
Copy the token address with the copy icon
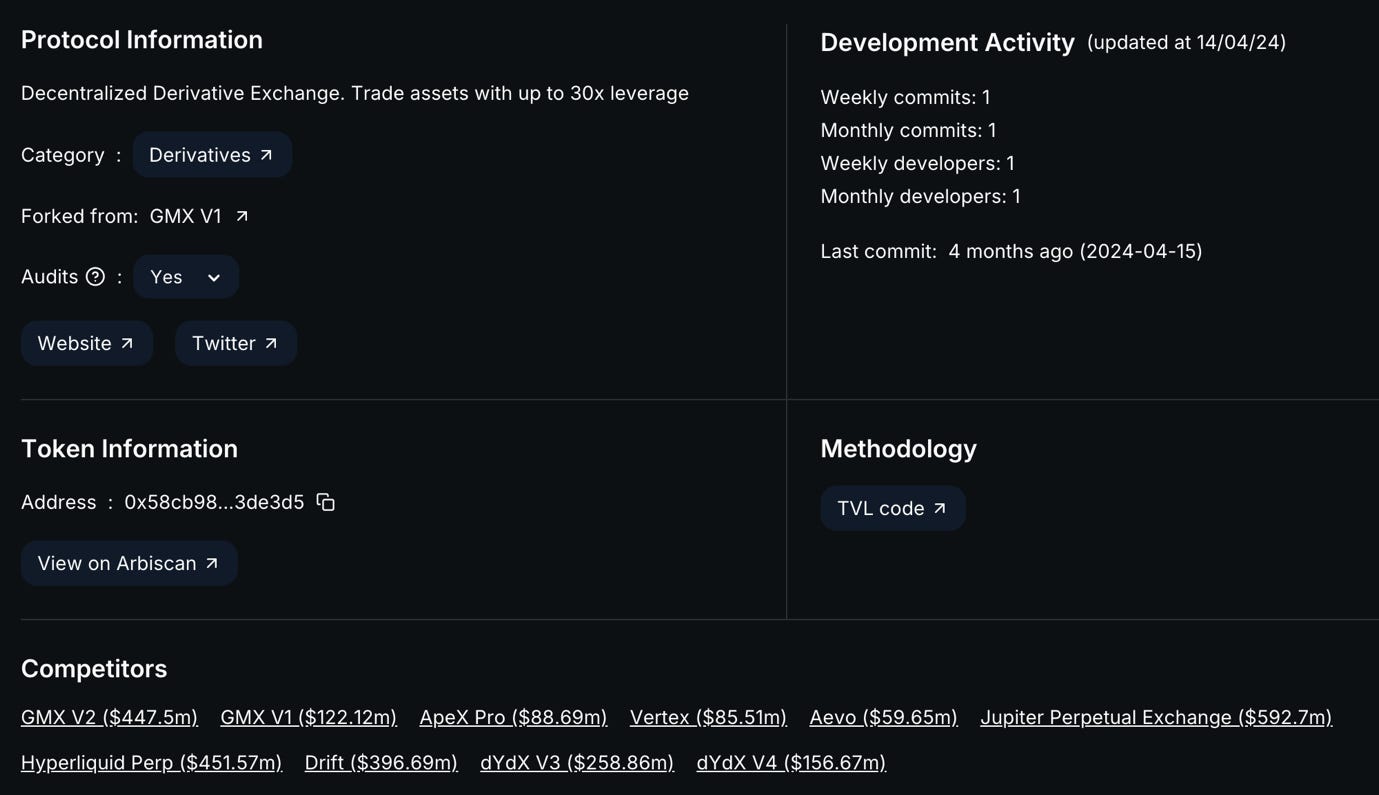326,502
